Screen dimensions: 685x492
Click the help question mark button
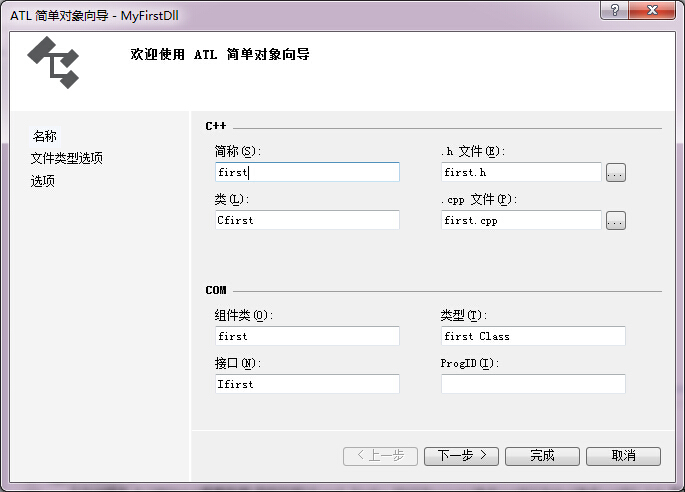pyautogui.click(x=615, y=11)
